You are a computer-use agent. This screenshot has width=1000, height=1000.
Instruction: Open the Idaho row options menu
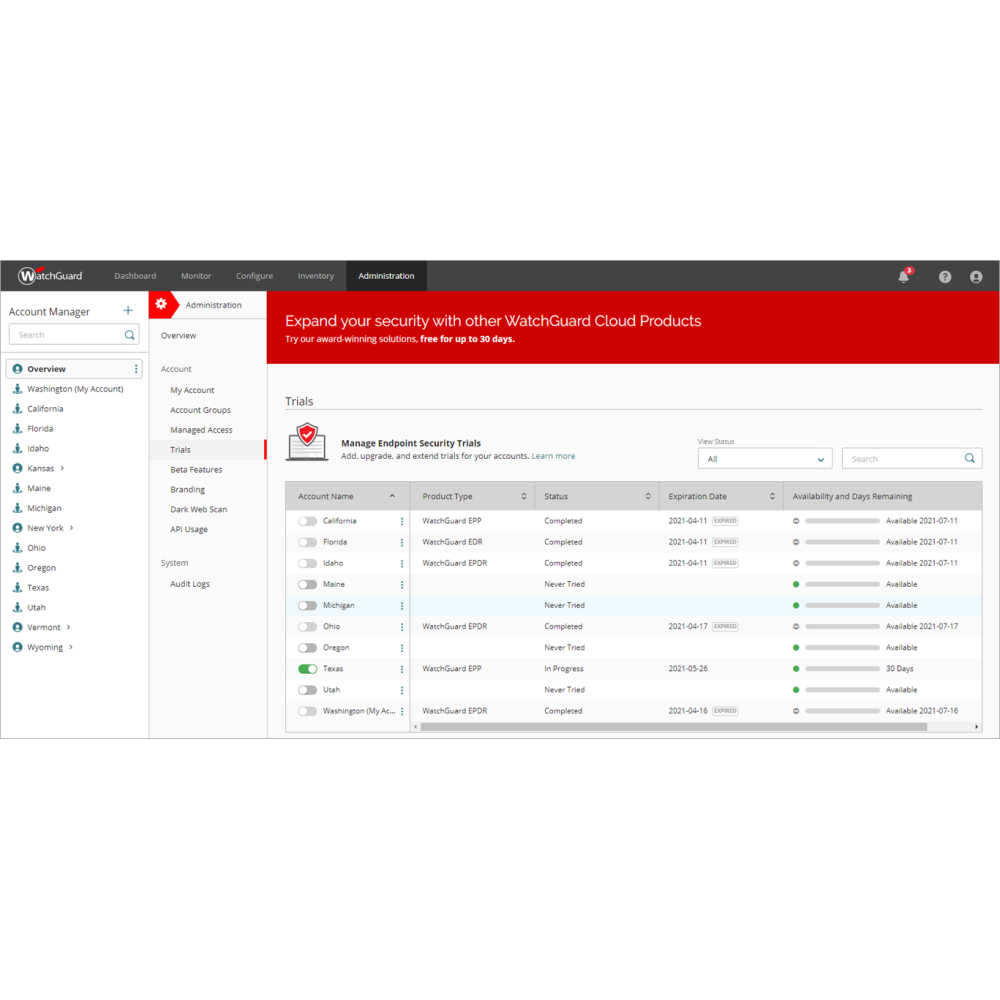tap(402, 563)
